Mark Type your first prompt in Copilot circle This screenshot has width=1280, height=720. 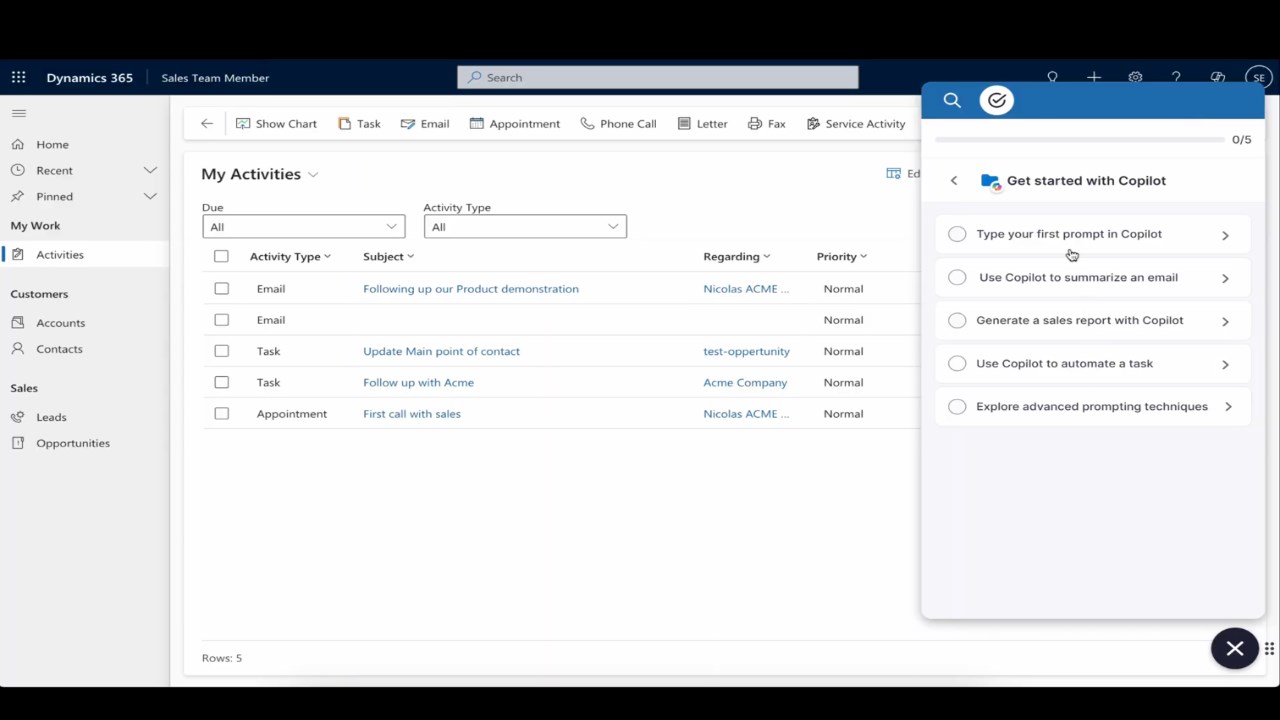pos(957,234)
